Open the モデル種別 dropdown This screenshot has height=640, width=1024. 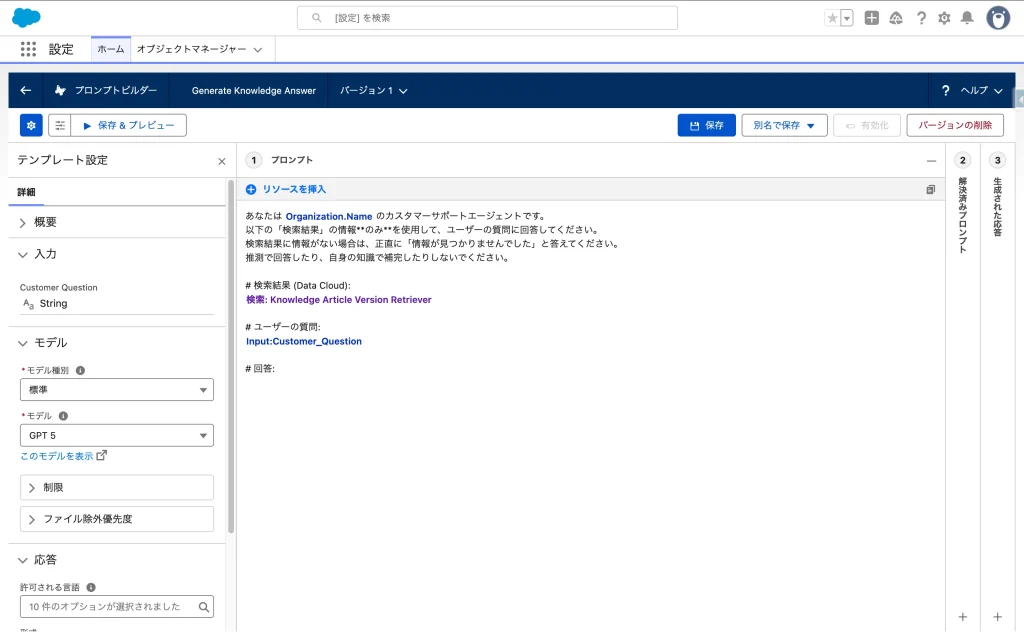coord(116,390)
